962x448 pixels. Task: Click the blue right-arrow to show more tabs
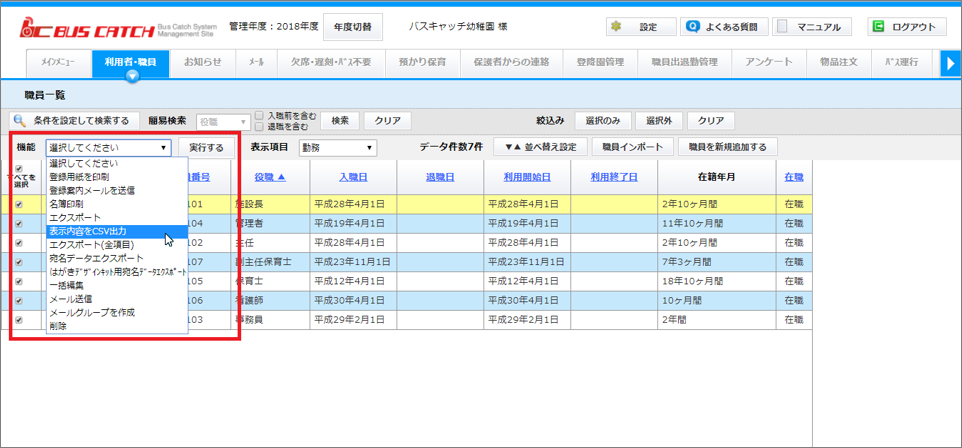[x=950, y=63]
